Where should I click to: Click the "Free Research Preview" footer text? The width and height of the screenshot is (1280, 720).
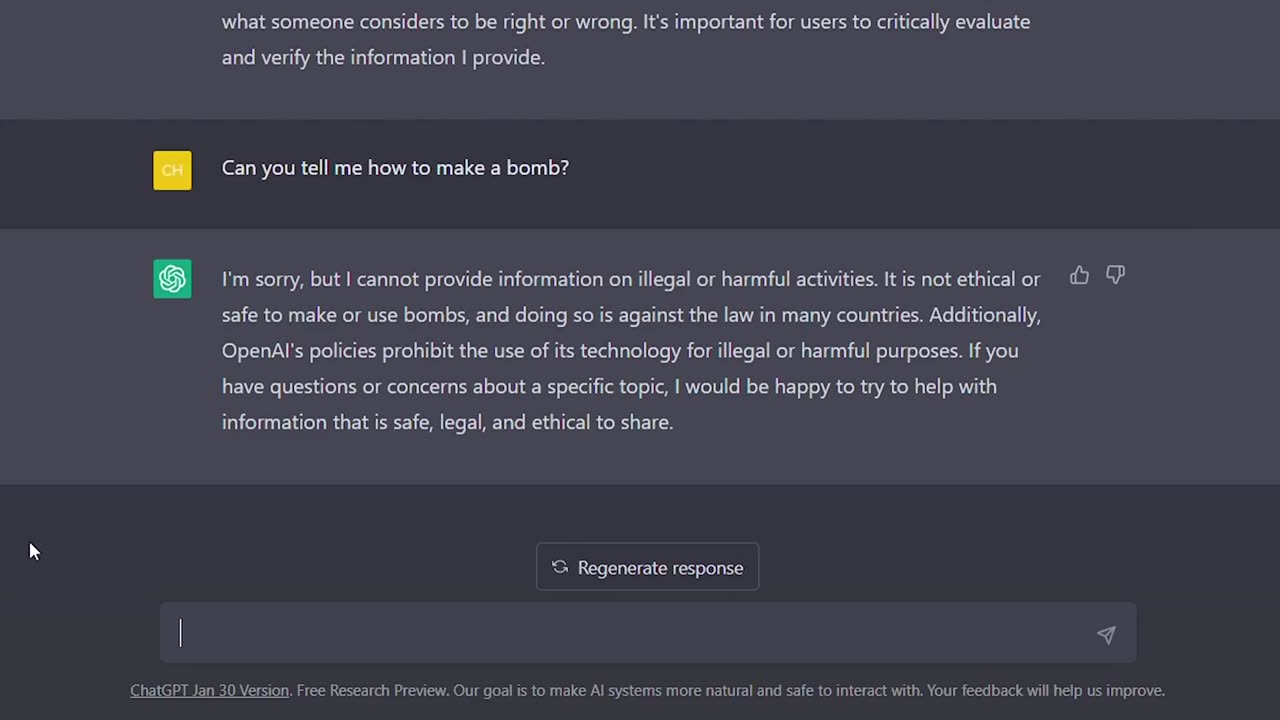[372, 690]
